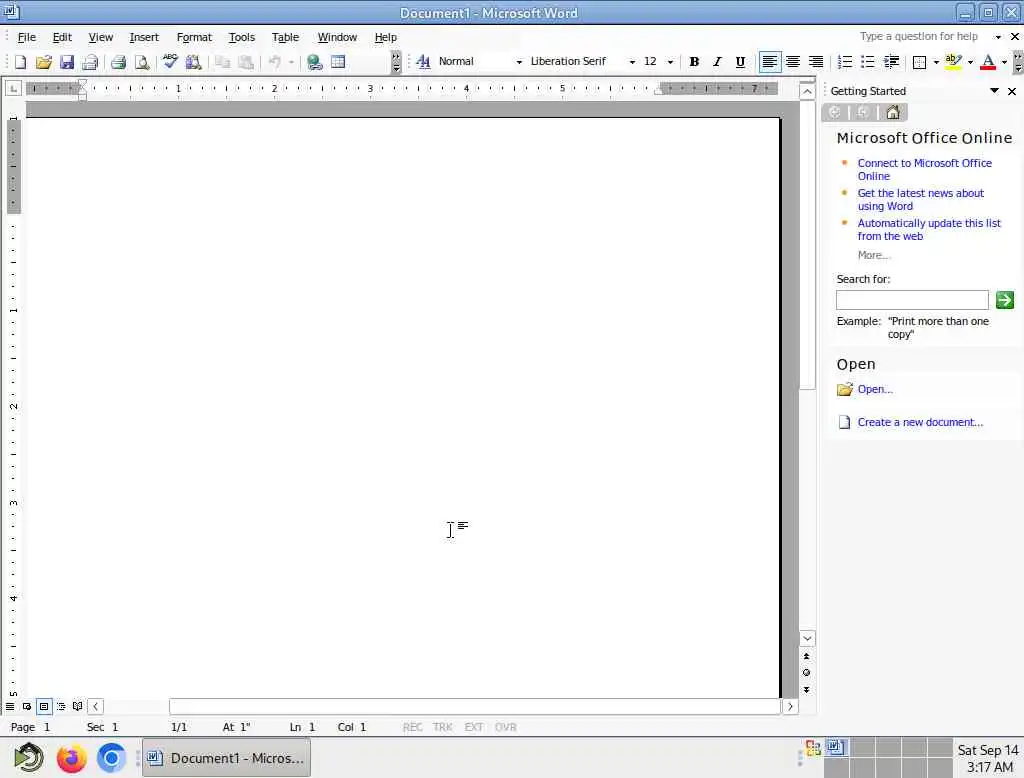1024x778 pixels.
Task: Open the File menu
Action: (27, 37)
